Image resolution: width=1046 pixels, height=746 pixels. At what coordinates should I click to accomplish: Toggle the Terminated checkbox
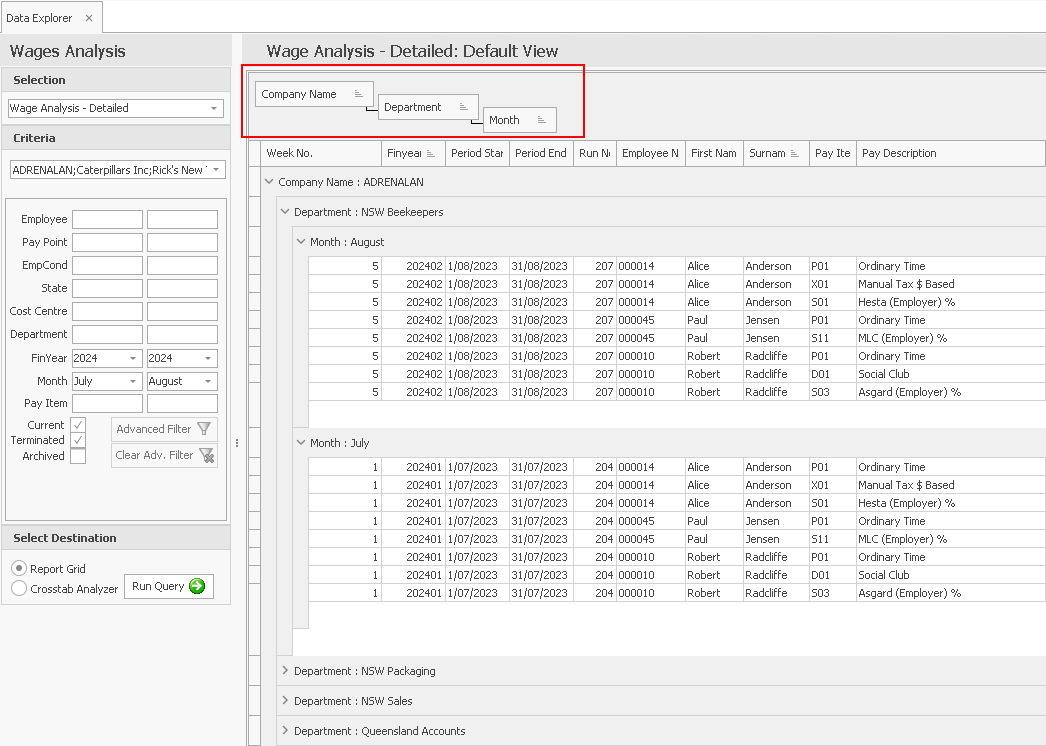(78, 441)
